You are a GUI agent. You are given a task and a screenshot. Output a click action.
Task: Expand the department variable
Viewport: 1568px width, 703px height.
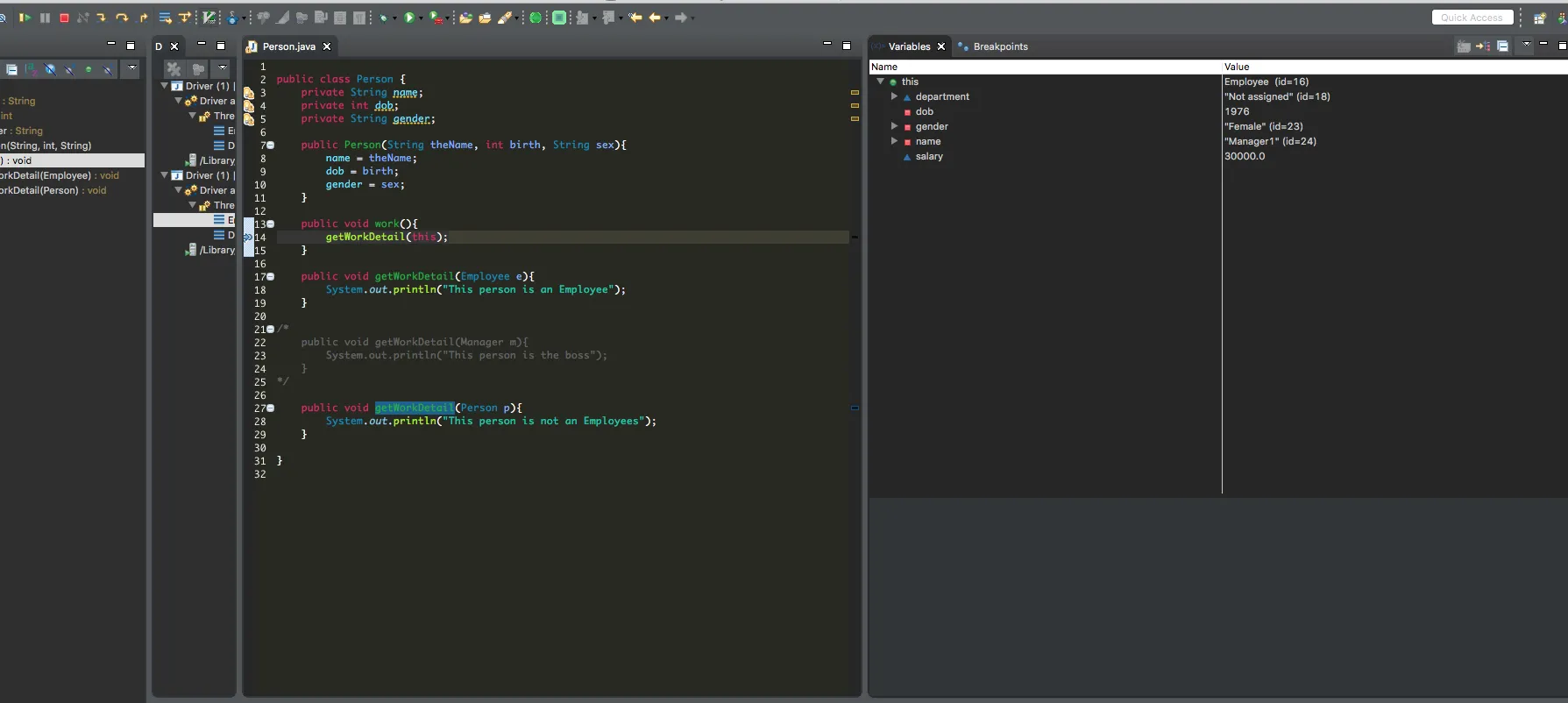[894, 96]
